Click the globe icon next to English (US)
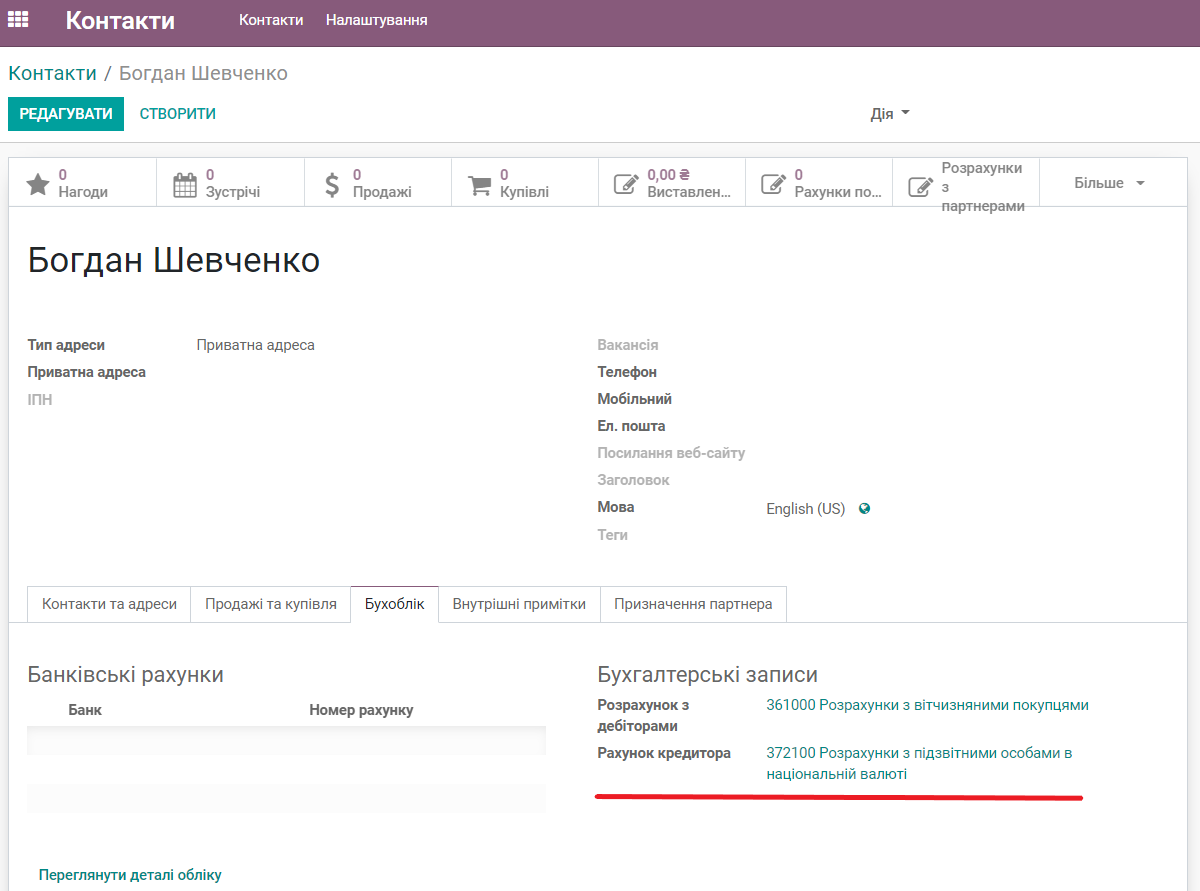Viewport: 1200px width, 891px height. point(862,508)
